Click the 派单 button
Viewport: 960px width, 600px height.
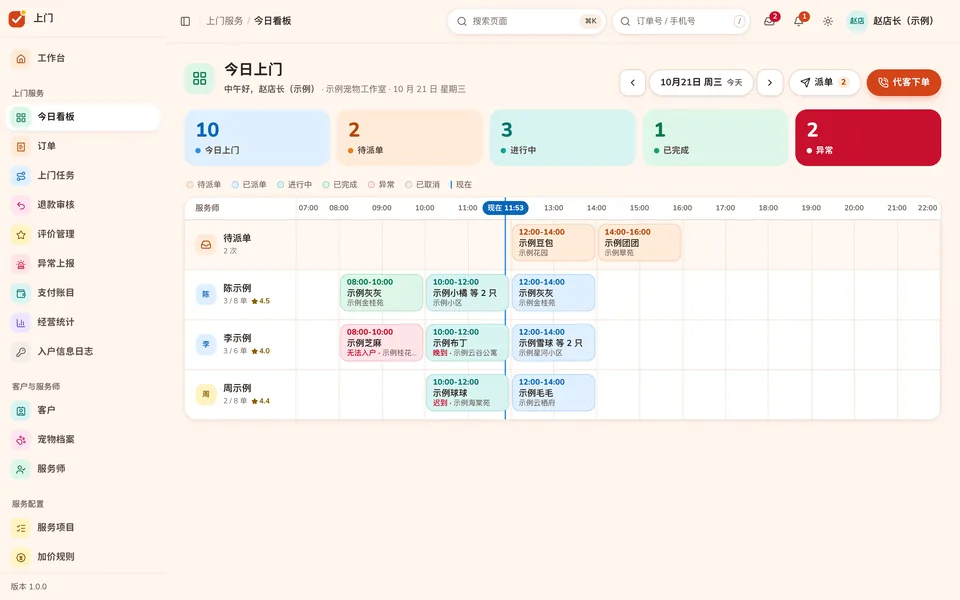click(825, 83)
